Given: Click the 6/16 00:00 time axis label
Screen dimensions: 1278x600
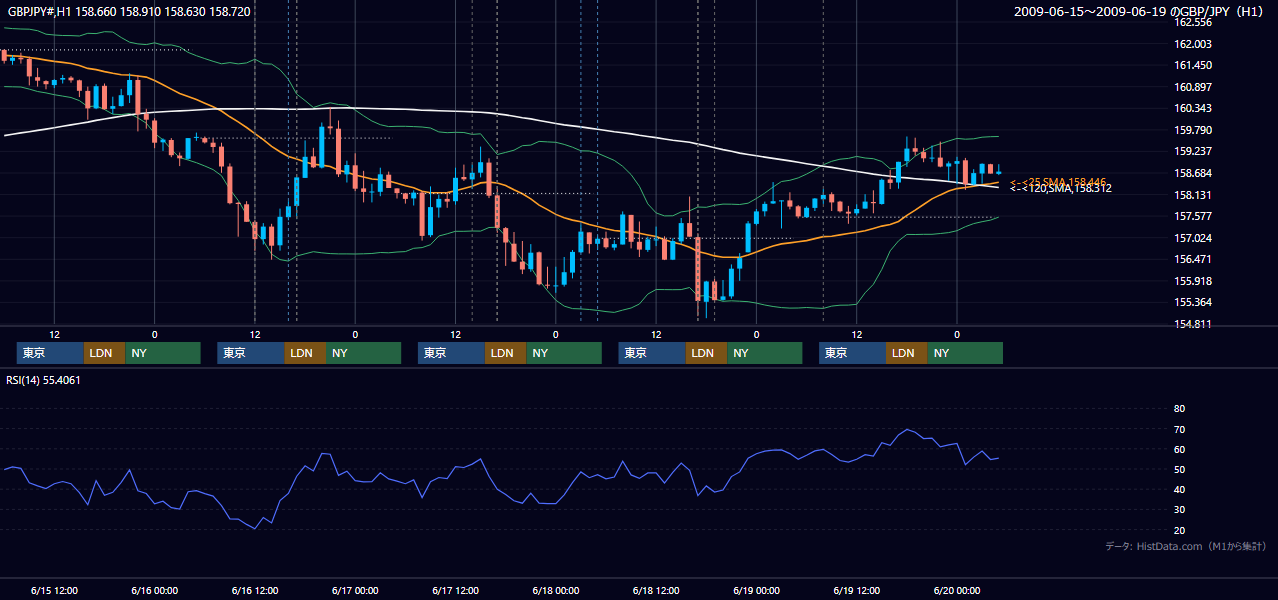Looking at the screenshot, I should point(154,590).
